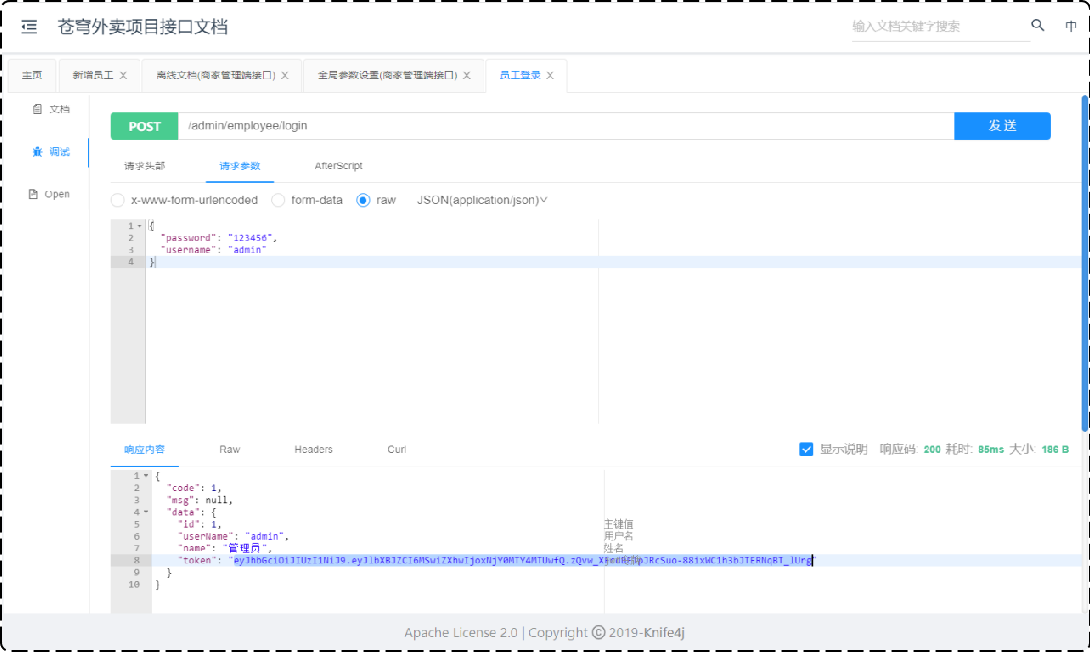1090x652 pixels.
Task: Open the Open sidebar item
Action: [50, 194]
